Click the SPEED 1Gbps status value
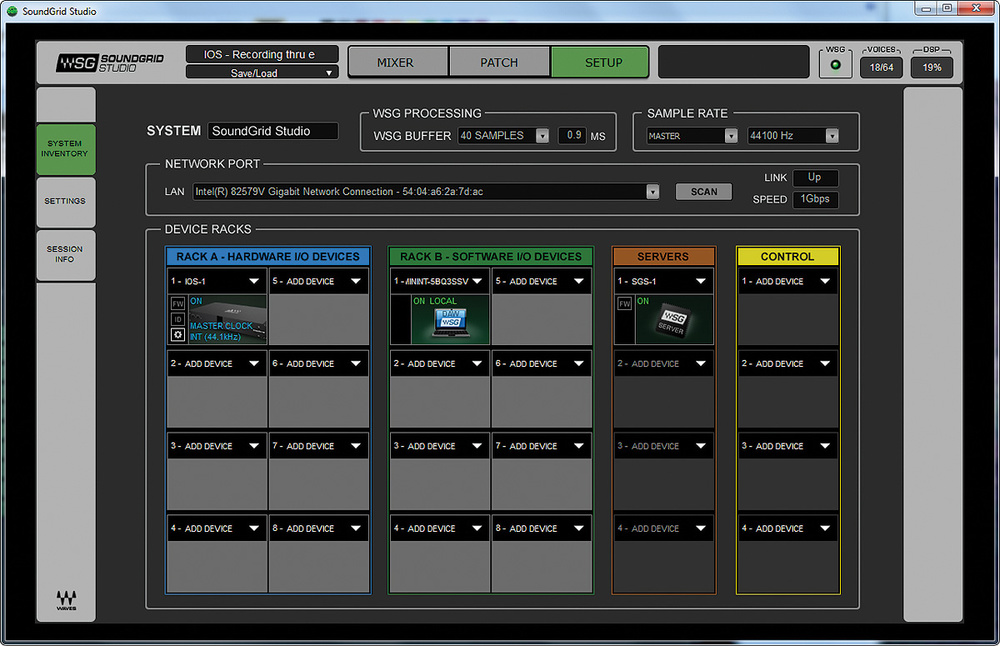This screenshot has width=1000, height=646. 815,200
